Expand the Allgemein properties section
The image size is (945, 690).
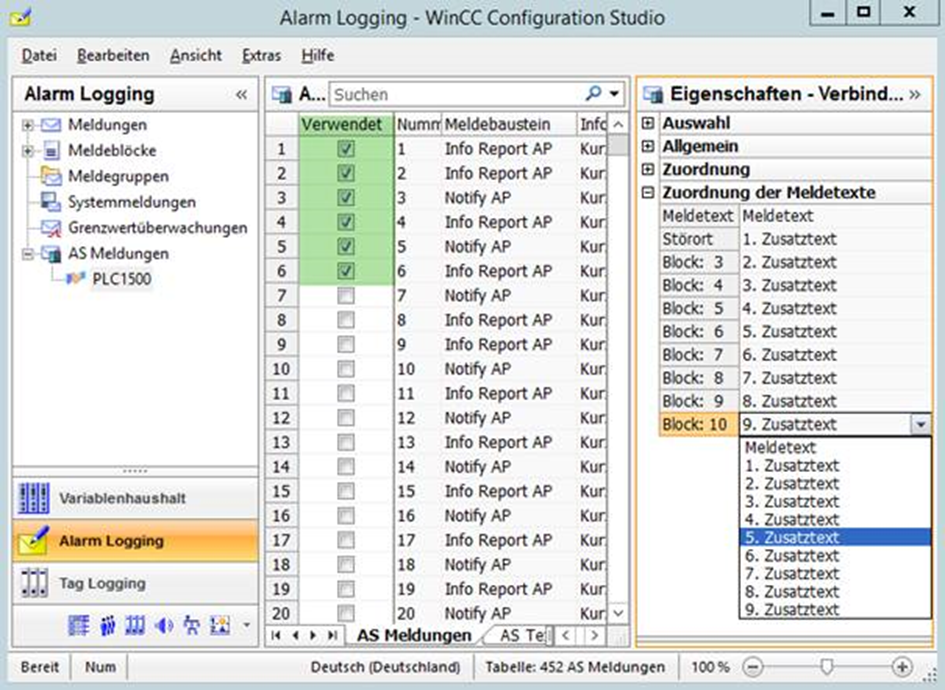coord(648,146)
